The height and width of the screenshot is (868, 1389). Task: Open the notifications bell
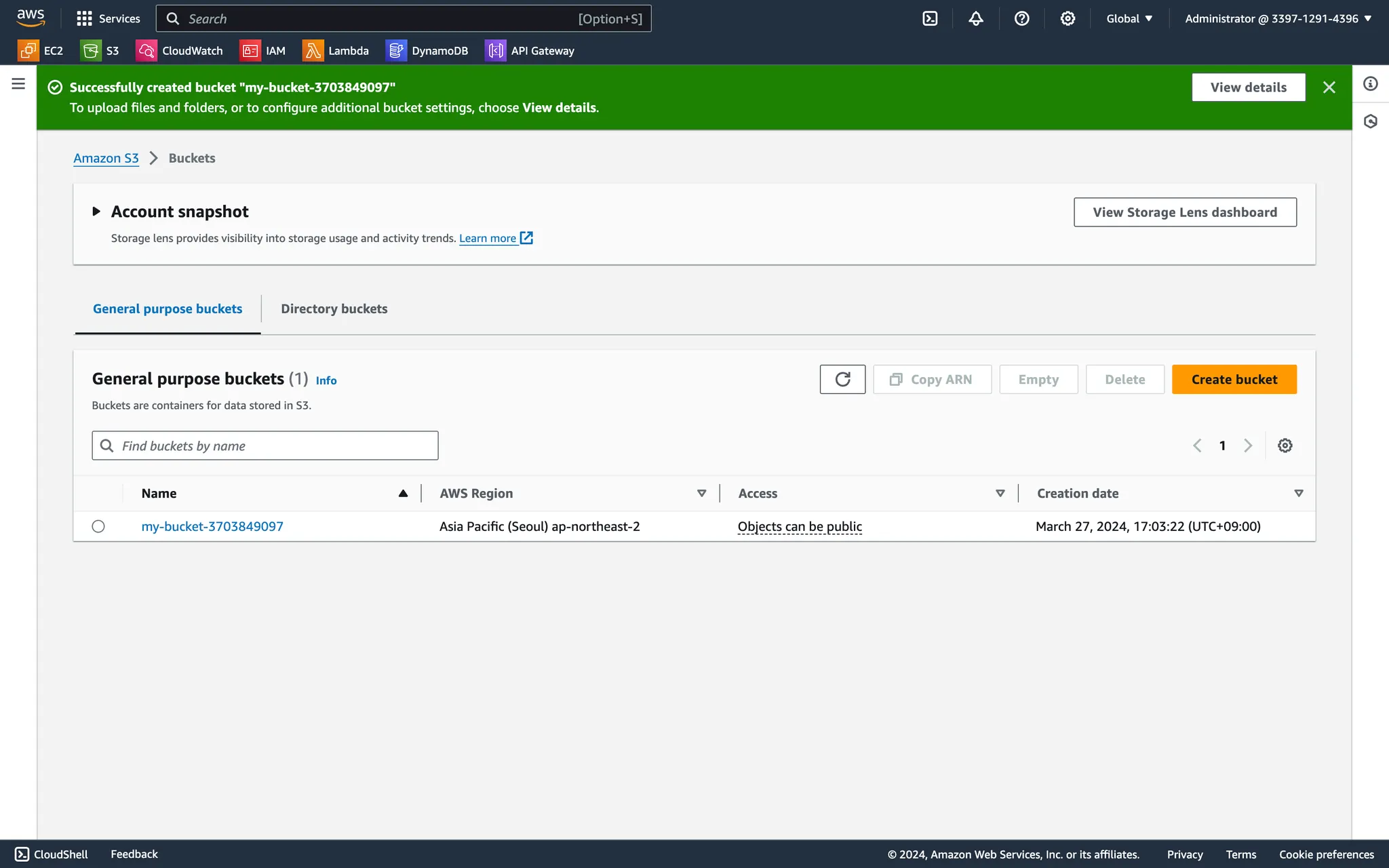975,18
